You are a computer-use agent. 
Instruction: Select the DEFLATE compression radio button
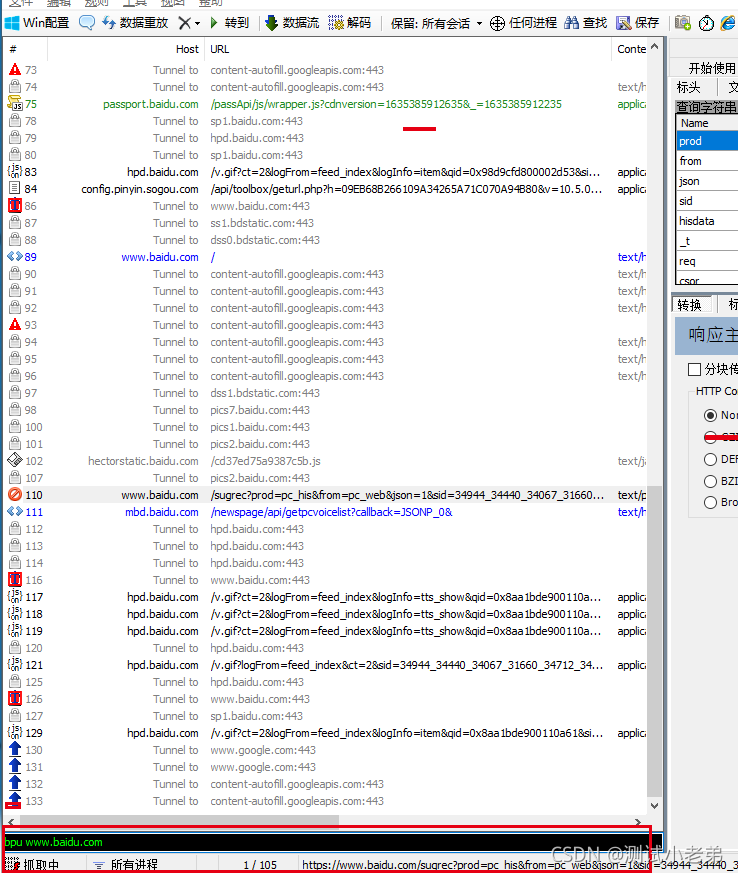coord(710,459)
